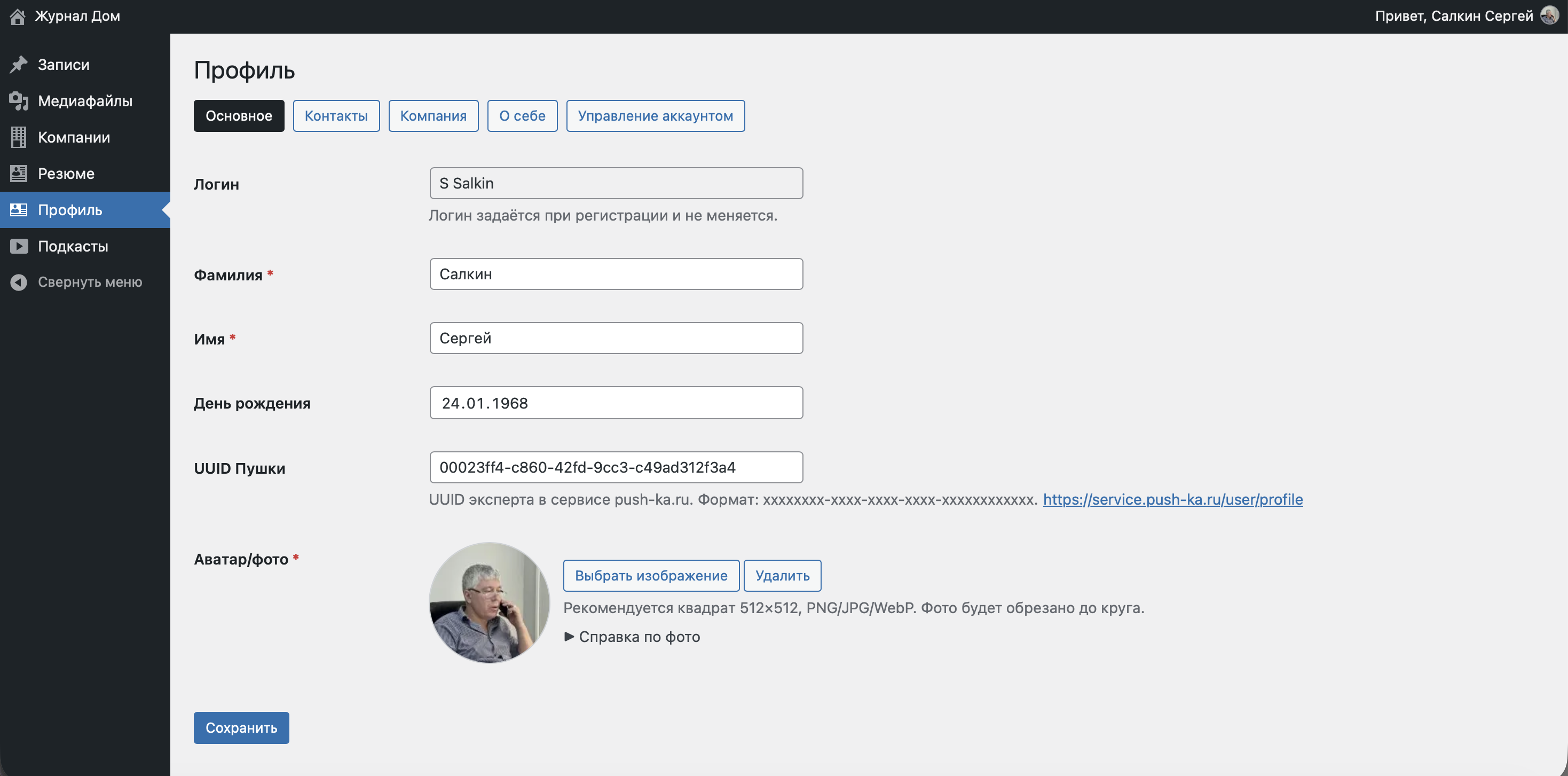Click the circular avatar photo preview

(x=489, y=602)
